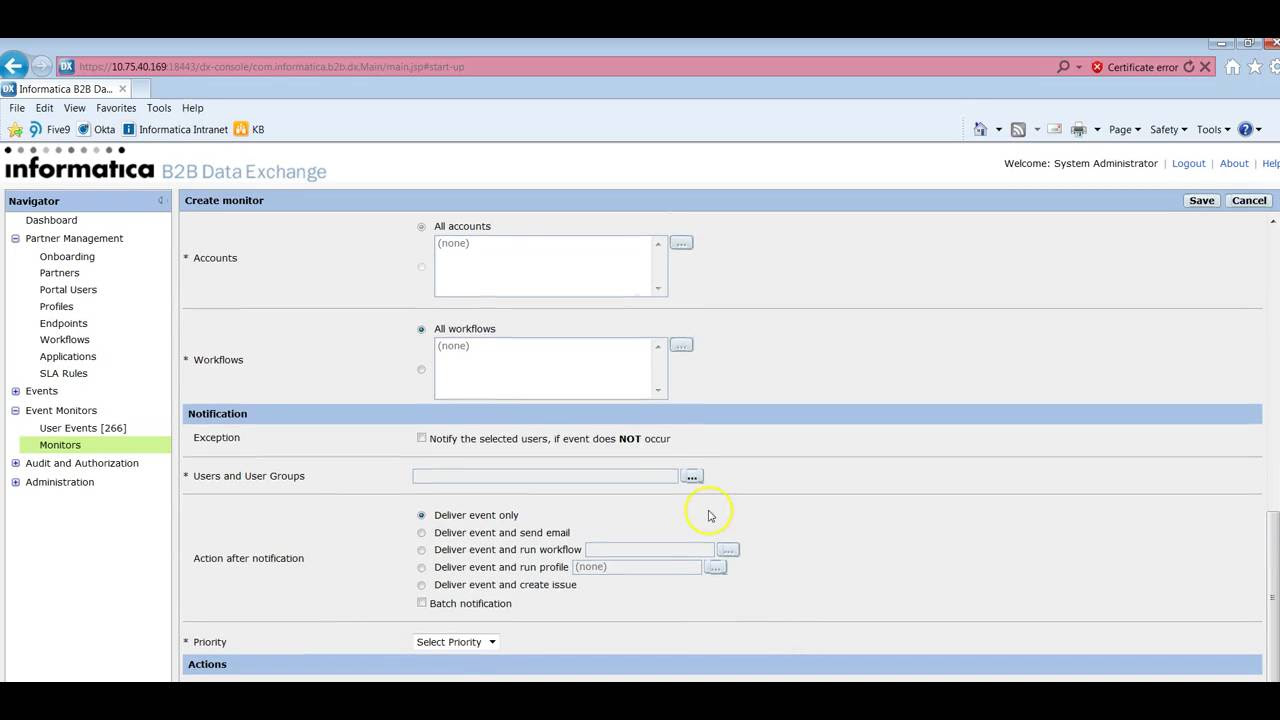Click the add-to-favorites-bar star icon
The height and width of the screenshot is (720, 1280).
15,129
